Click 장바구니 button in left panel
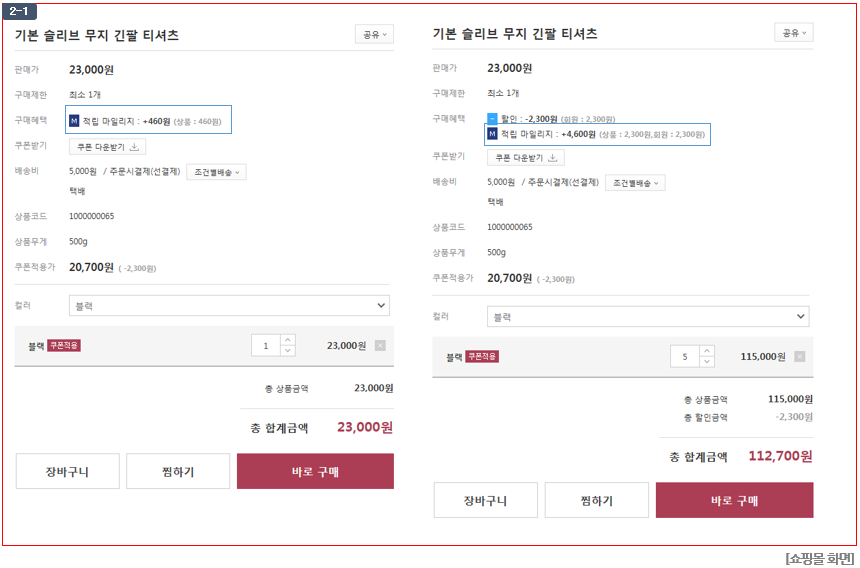This screenshot has height=568, width=860. (x=67, y=472)
